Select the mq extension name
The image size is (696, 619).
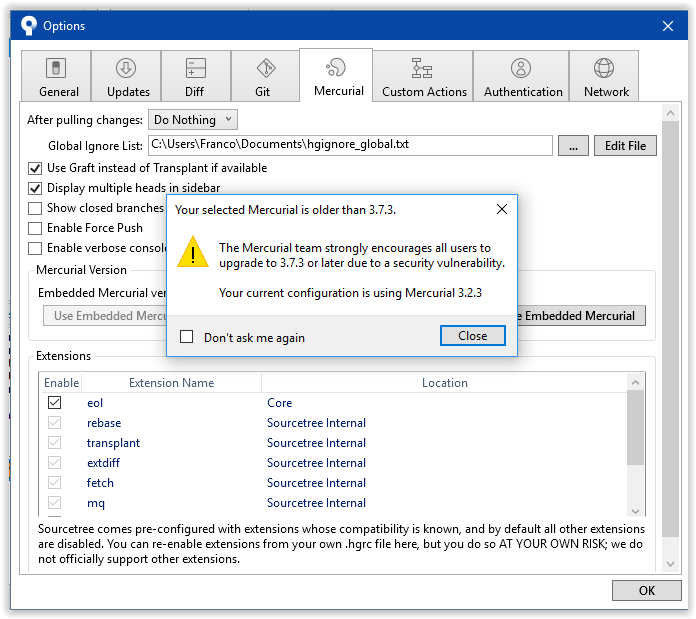(96, 503)
